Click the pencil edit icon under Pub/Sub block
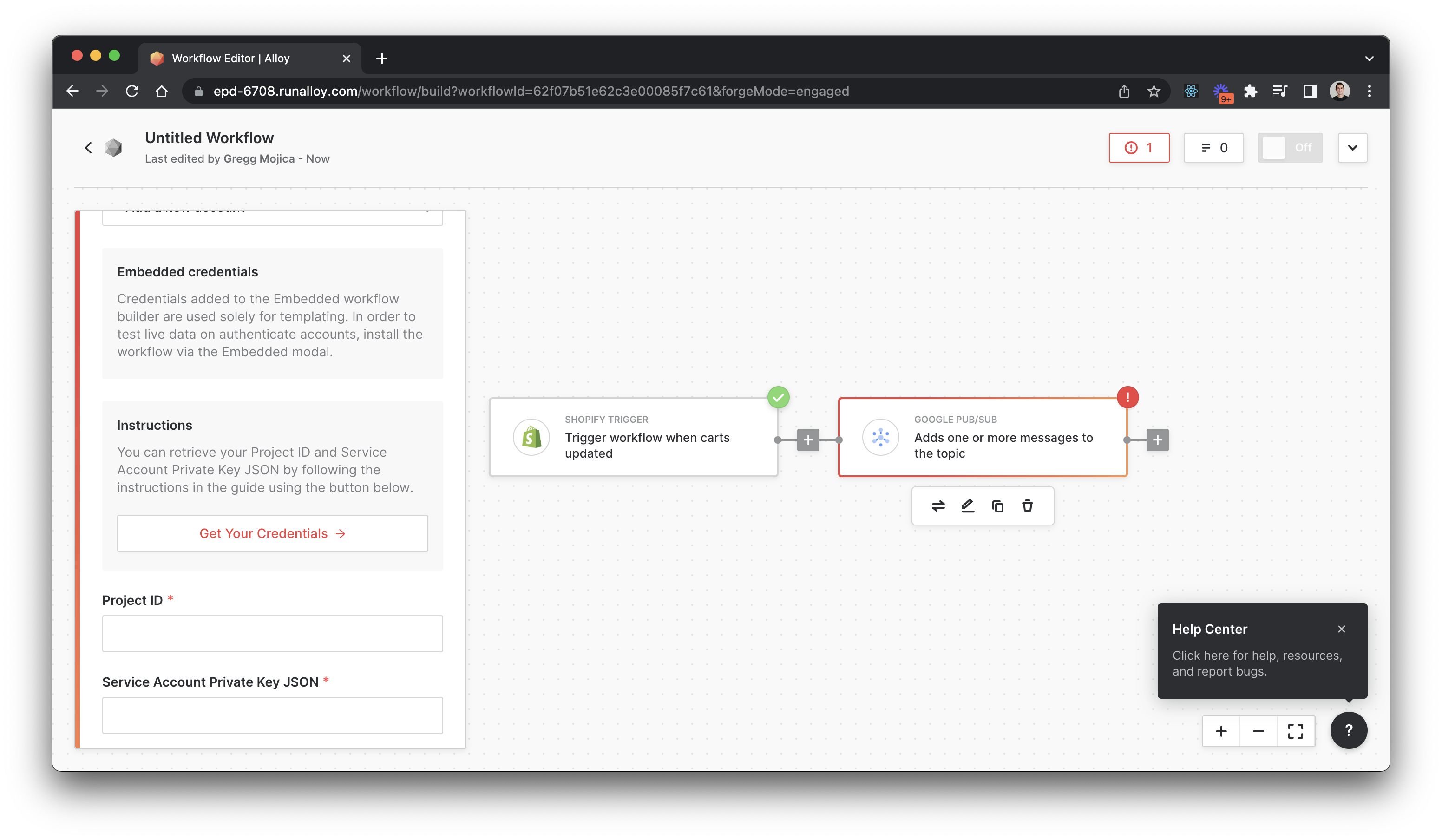1442x840 pixels. [968, 506]
